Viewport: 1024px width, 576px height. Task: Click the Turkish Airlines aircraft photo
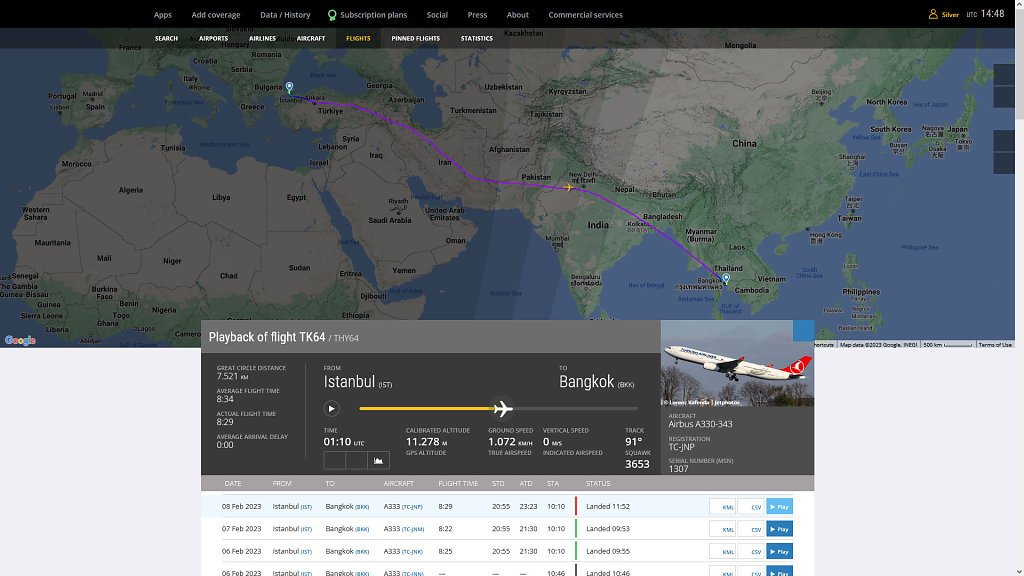coord(738,364)
